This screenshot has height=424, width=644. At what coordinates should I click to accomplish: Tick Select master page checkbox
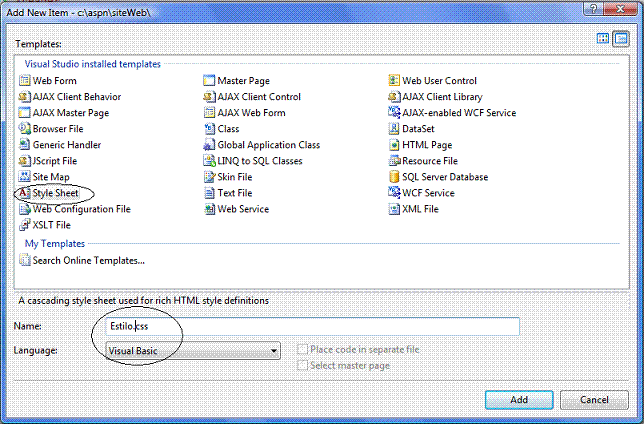coord(302,365)
